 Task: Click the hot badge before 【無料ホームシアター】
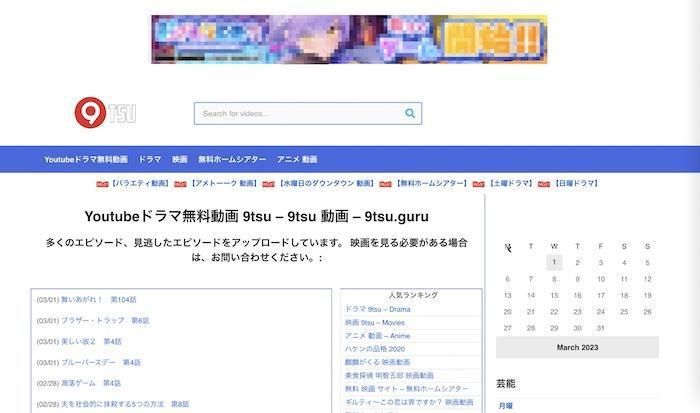(385, 184)
